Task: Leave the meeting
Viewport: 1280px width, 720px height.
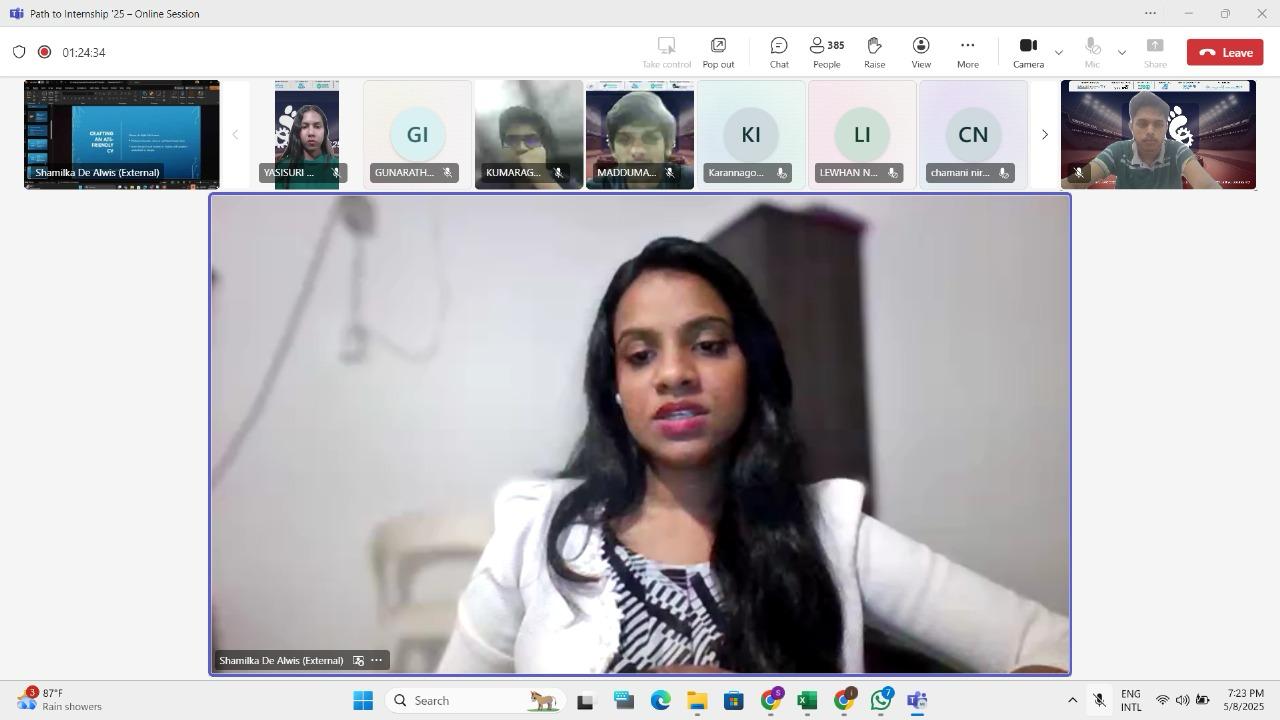Action: (x=1225, y=52)
